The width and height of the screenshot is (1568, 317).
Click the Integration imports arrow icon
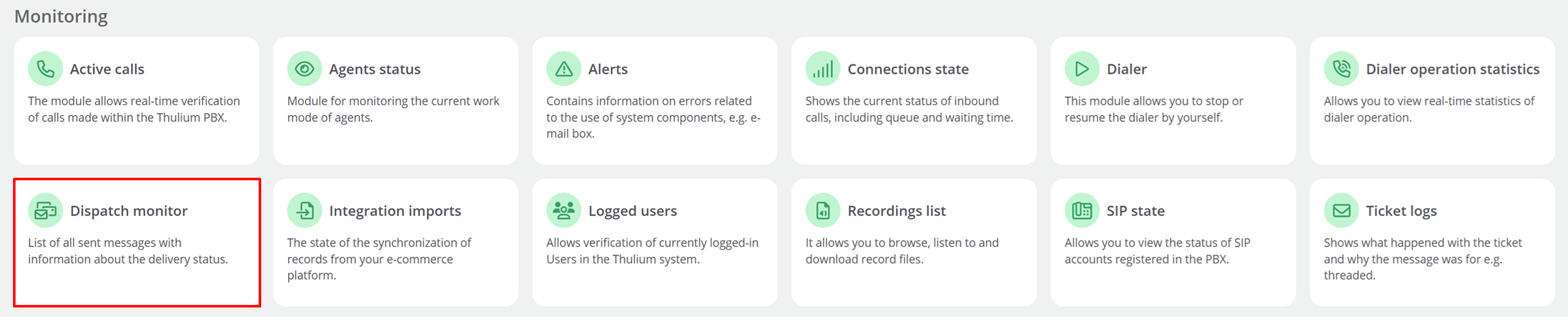point(305,210)
